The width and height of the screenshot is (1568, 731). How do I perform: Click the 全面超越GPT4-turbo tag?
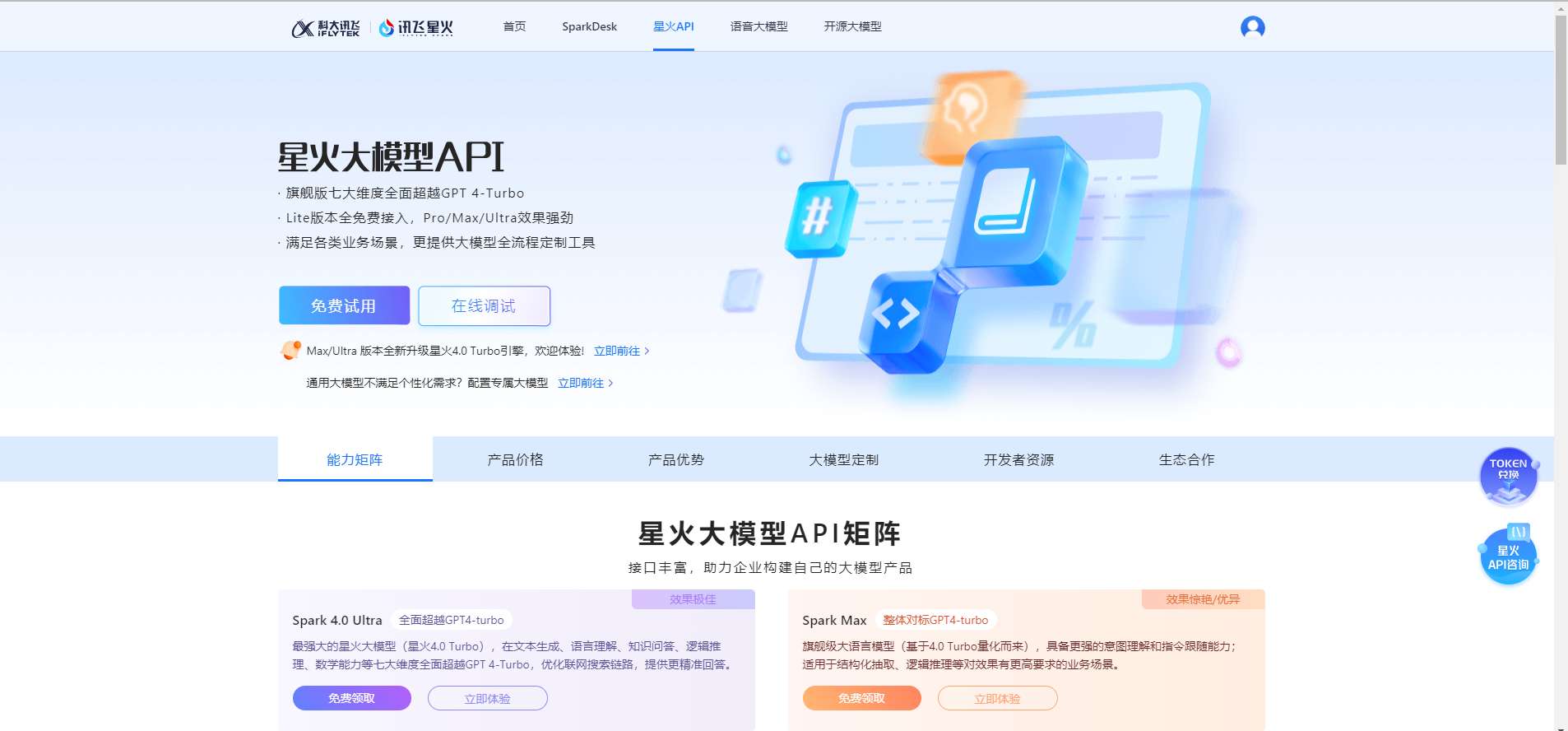tap(451, 620)
